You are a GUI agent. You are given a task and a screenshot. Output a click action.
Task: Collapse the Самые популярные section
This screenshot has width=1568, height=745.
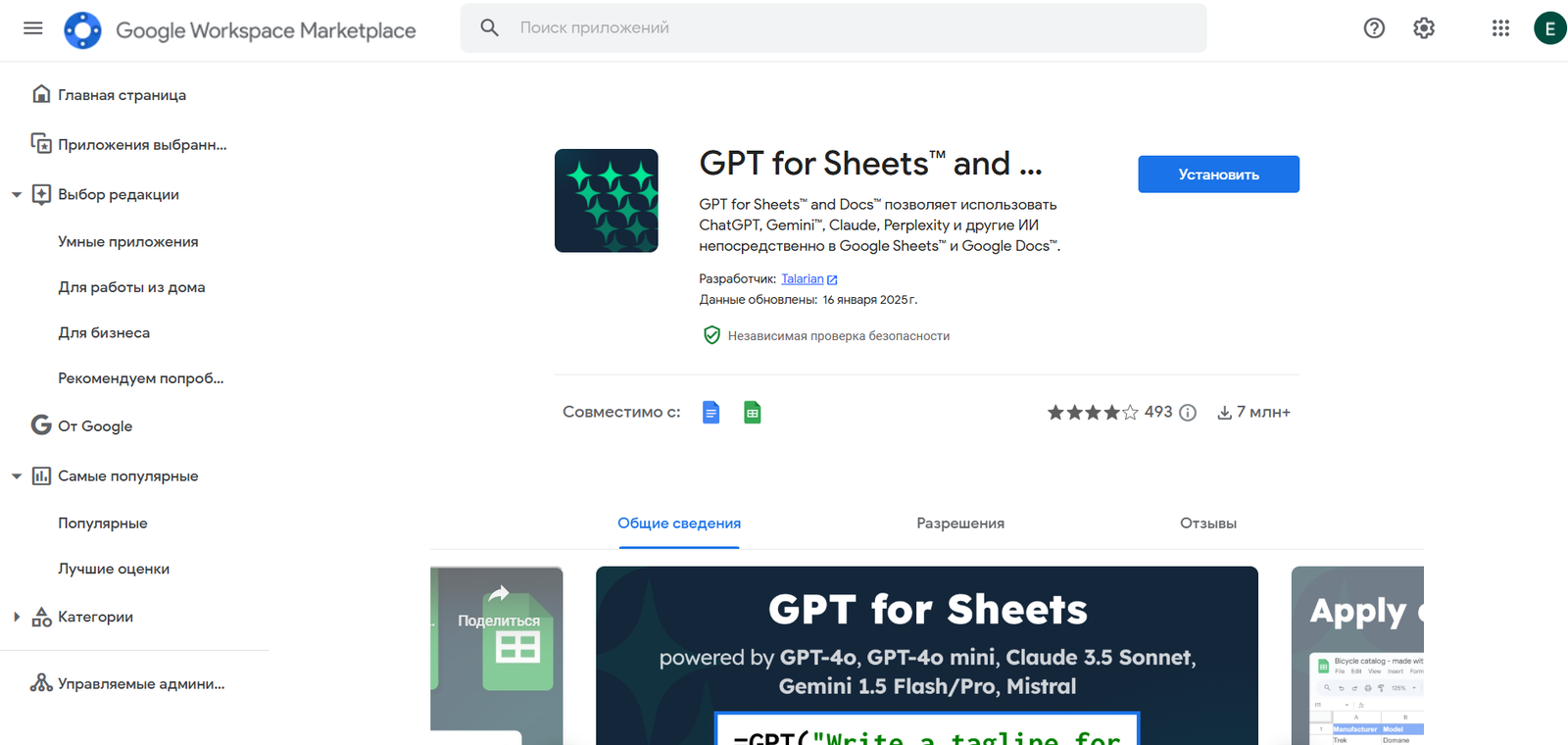click(x=17, y=476)
